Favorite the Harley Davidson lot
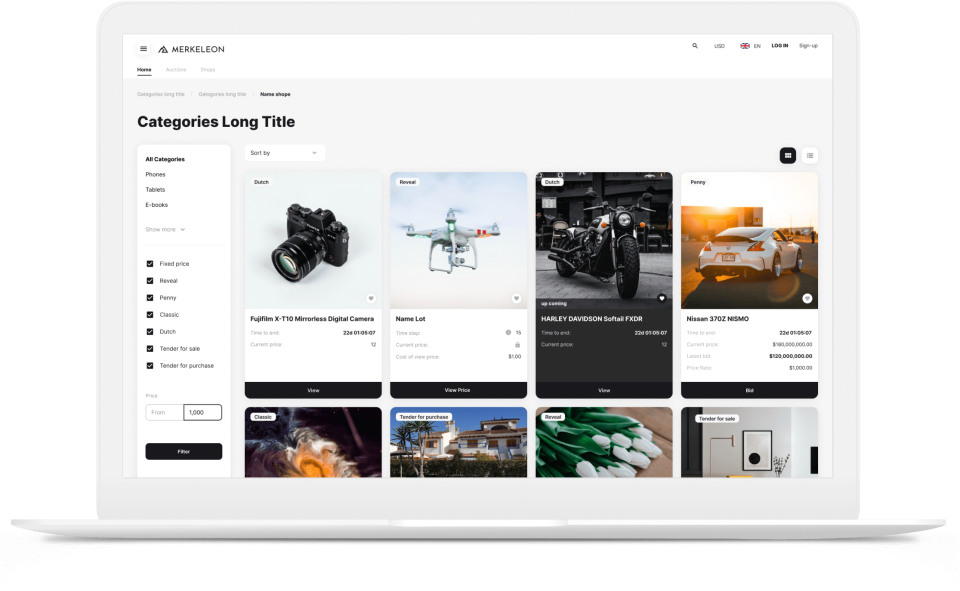960x591 pixels. click(661, 298)
